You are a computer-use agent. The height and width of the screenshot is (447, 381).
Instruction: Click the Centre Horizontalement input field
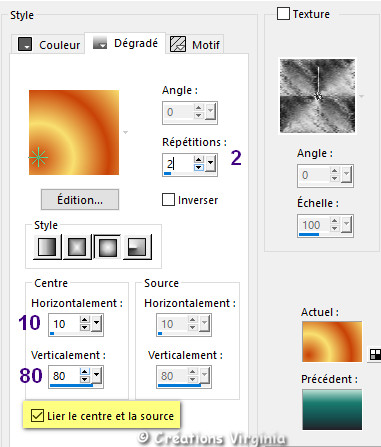point(65,324)
